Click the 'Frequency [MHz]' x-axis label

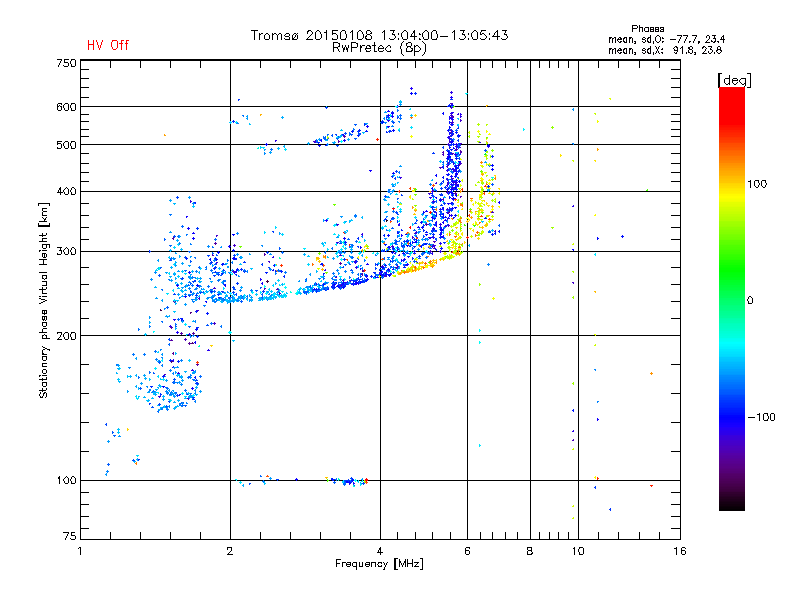379,564
